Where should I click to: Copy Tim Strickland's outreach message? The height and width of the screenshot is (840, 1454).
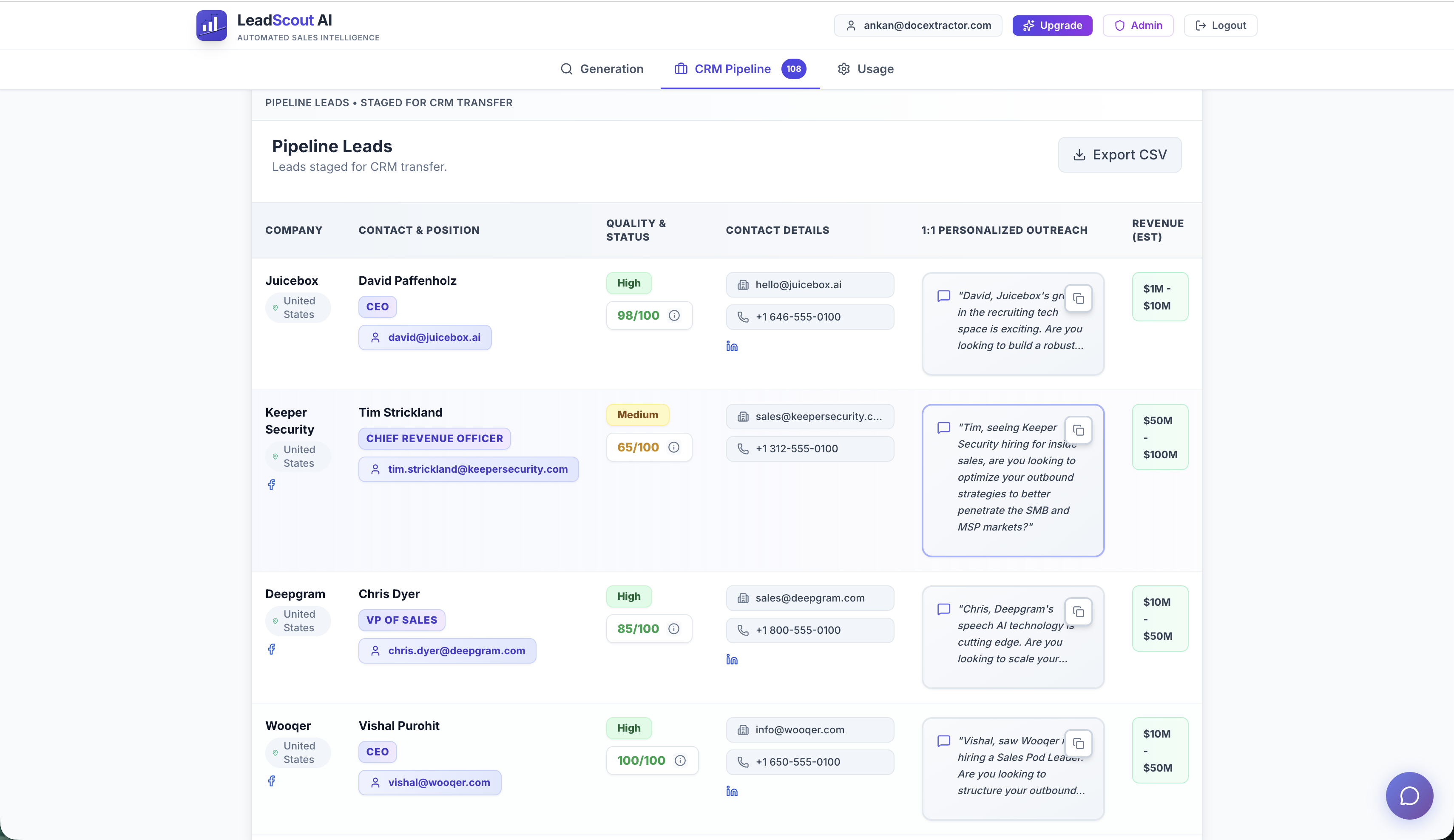[x=1078, y=430]
